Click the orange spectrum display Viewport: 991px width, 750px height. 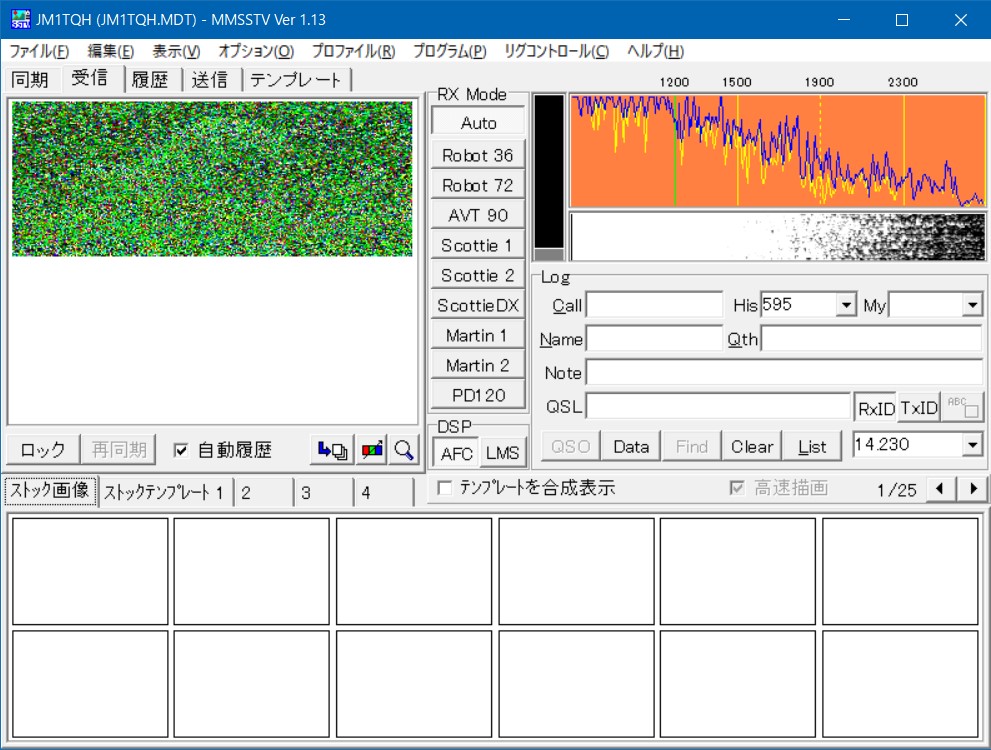pyautogui.click(x=777, y=150)
